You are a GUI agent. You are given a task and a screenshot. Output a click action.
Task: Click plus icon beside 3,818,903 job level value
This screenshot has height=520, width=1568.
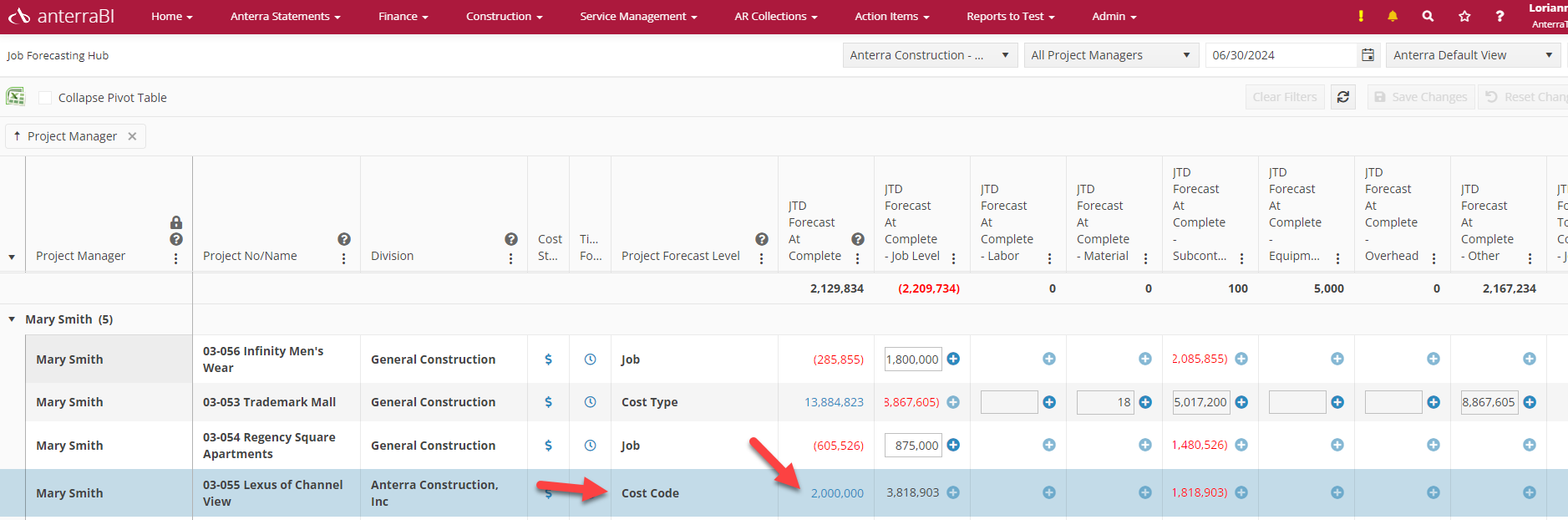pos(953,492)
